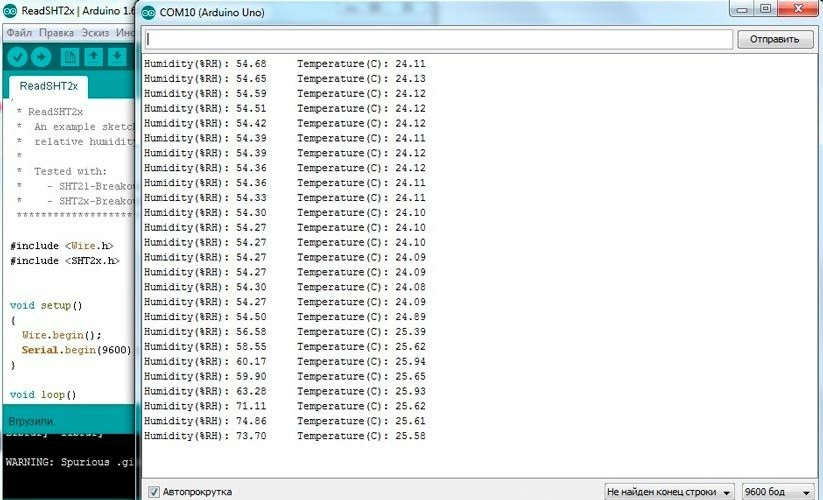Viewport: 823px width, 500px height.
Task: Close the COM10 serial monitor window
Action: pyautogui.click(x=798, y=9)
